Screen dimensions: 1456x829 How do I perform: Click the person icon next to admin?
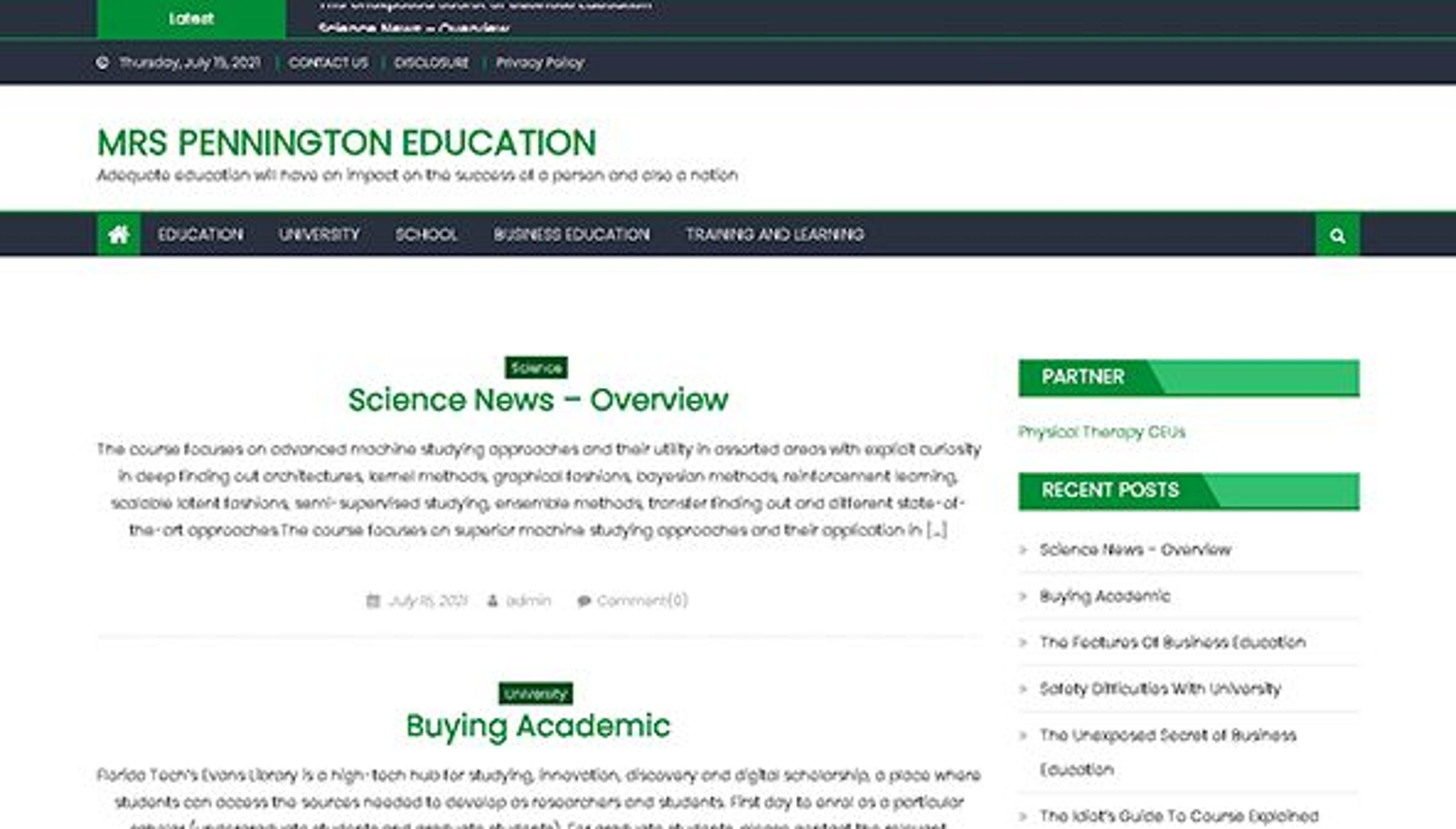pos(493,600)
